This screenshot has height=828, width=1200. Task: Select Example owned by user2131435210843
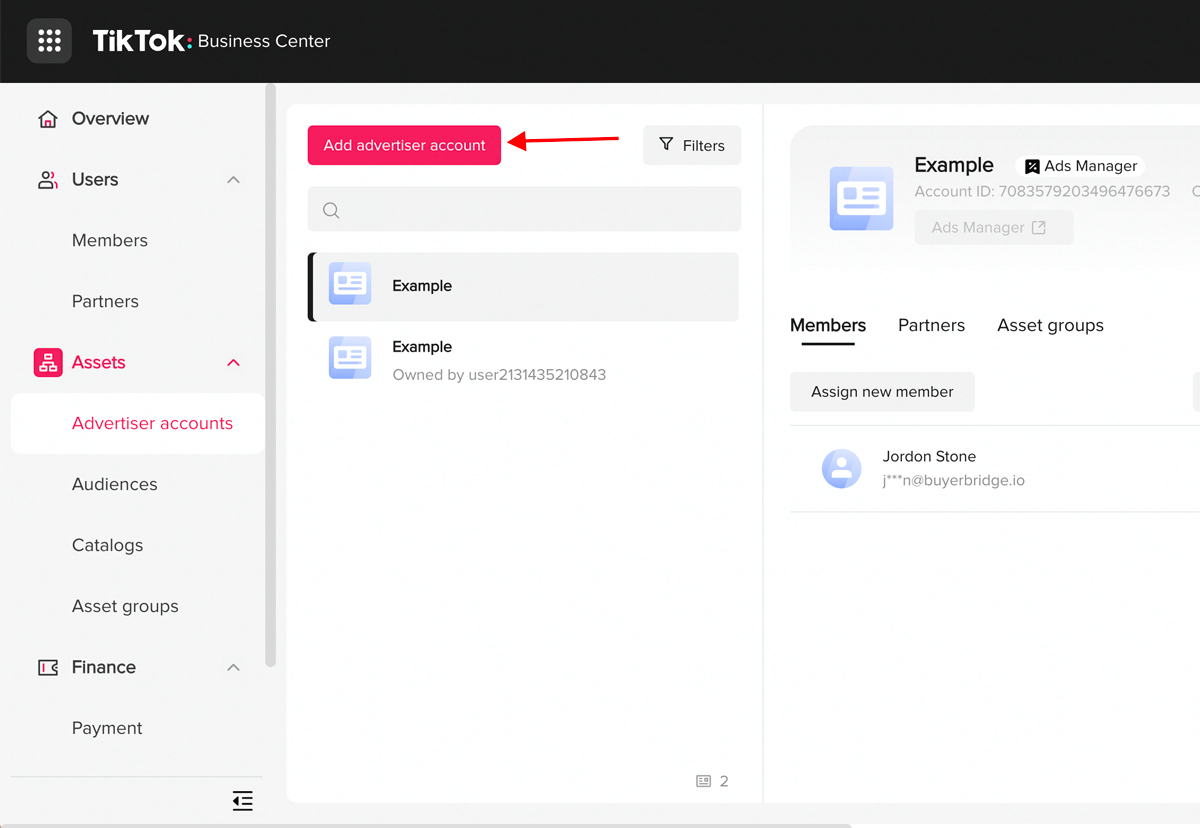coord(524,360)
